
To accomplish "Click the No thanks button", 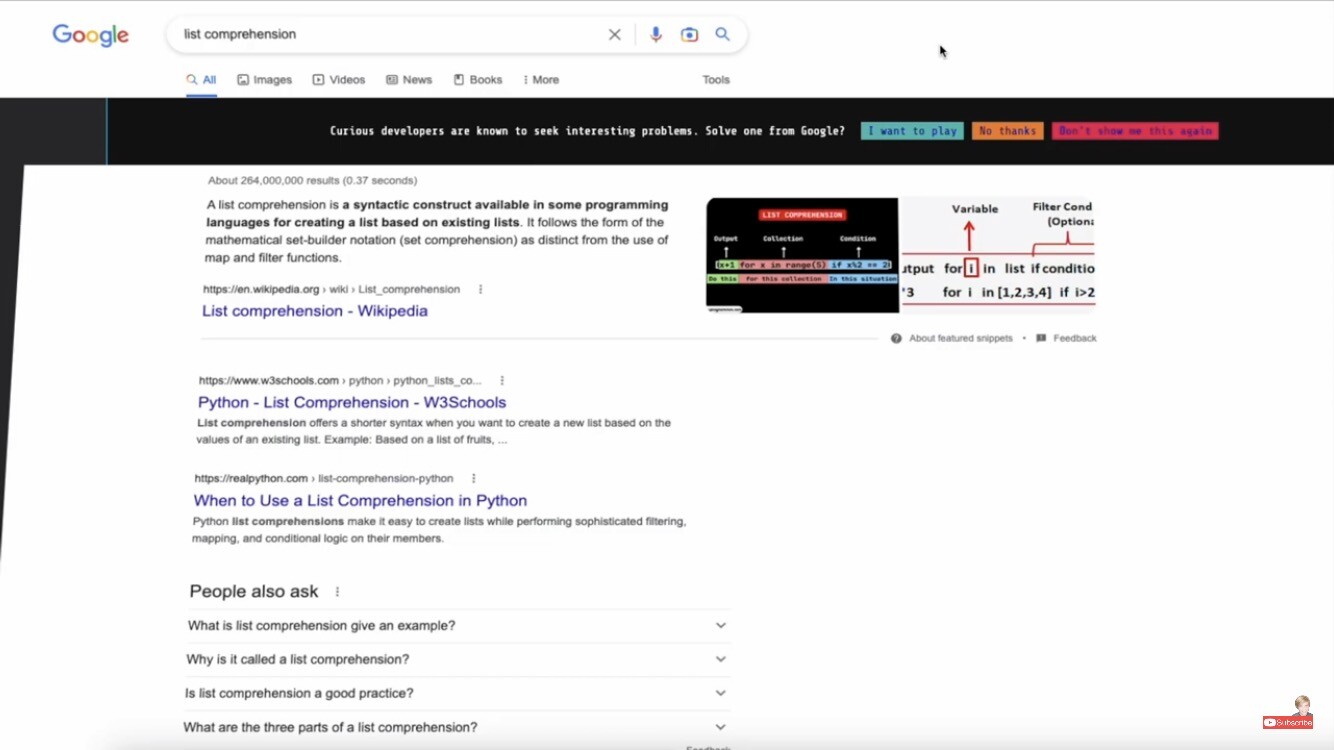I will click(1007, 131).
